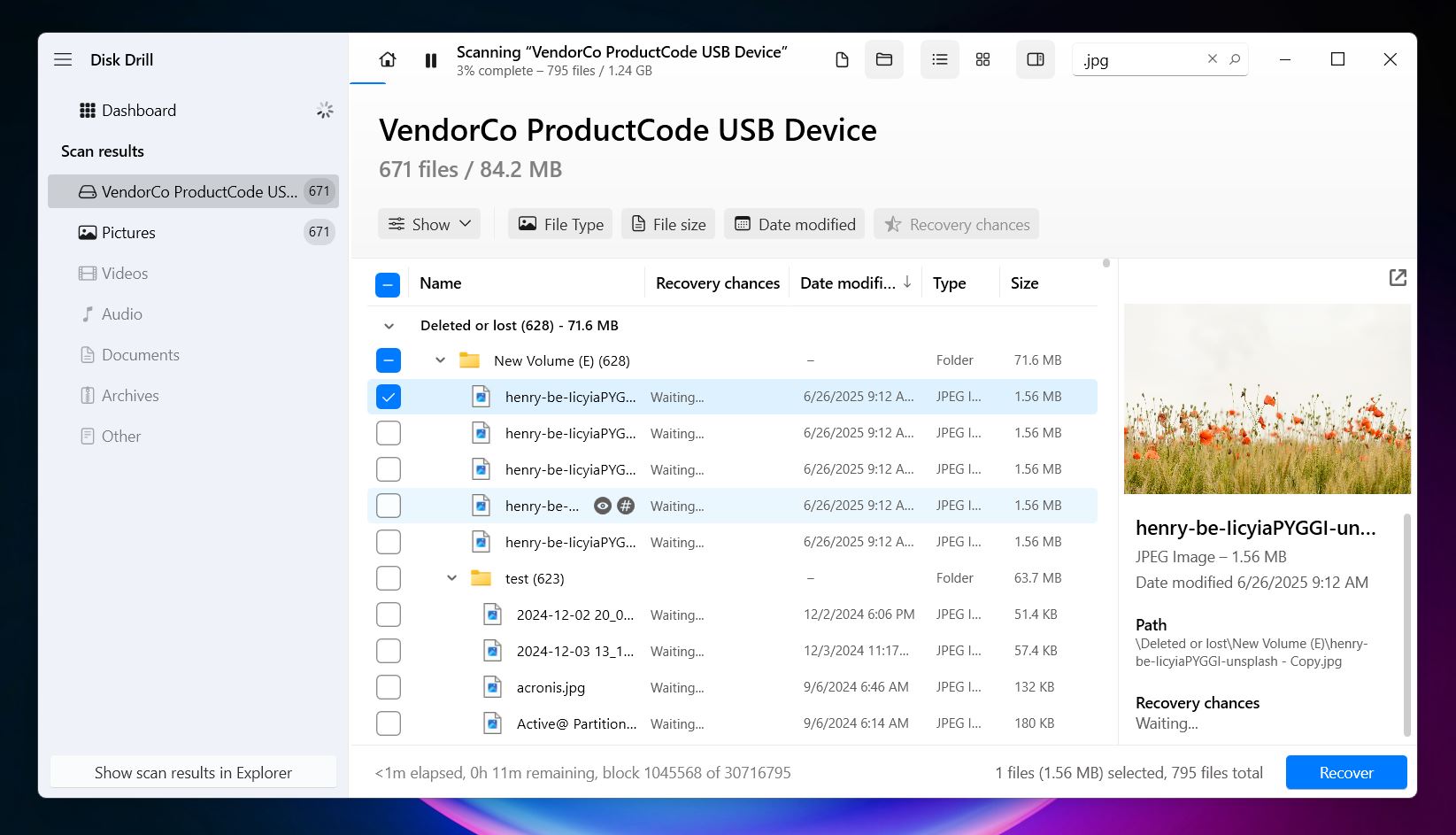Open the Videos category

click(193, 273)
